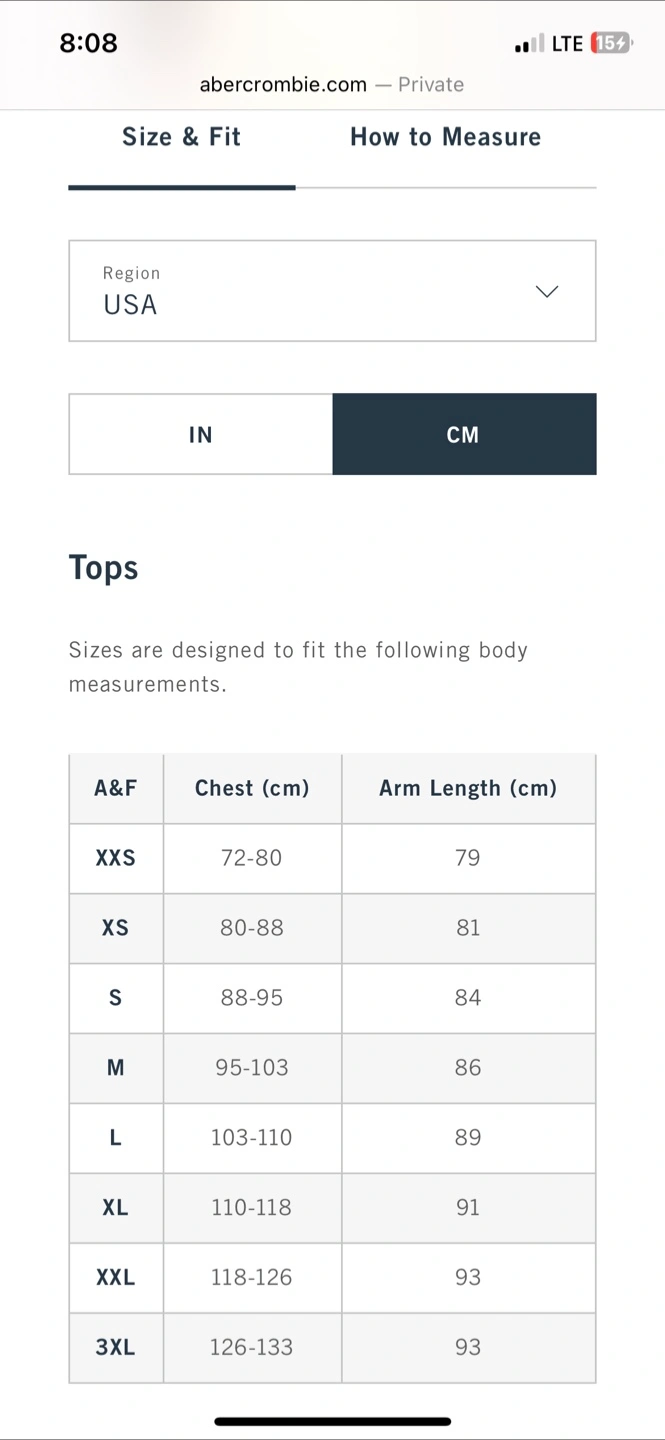Image resolution: width=665 pixels, height=1440 pixels.
Task: Tap the cellular signal strength bars
Action: click(x=529, y=43)
